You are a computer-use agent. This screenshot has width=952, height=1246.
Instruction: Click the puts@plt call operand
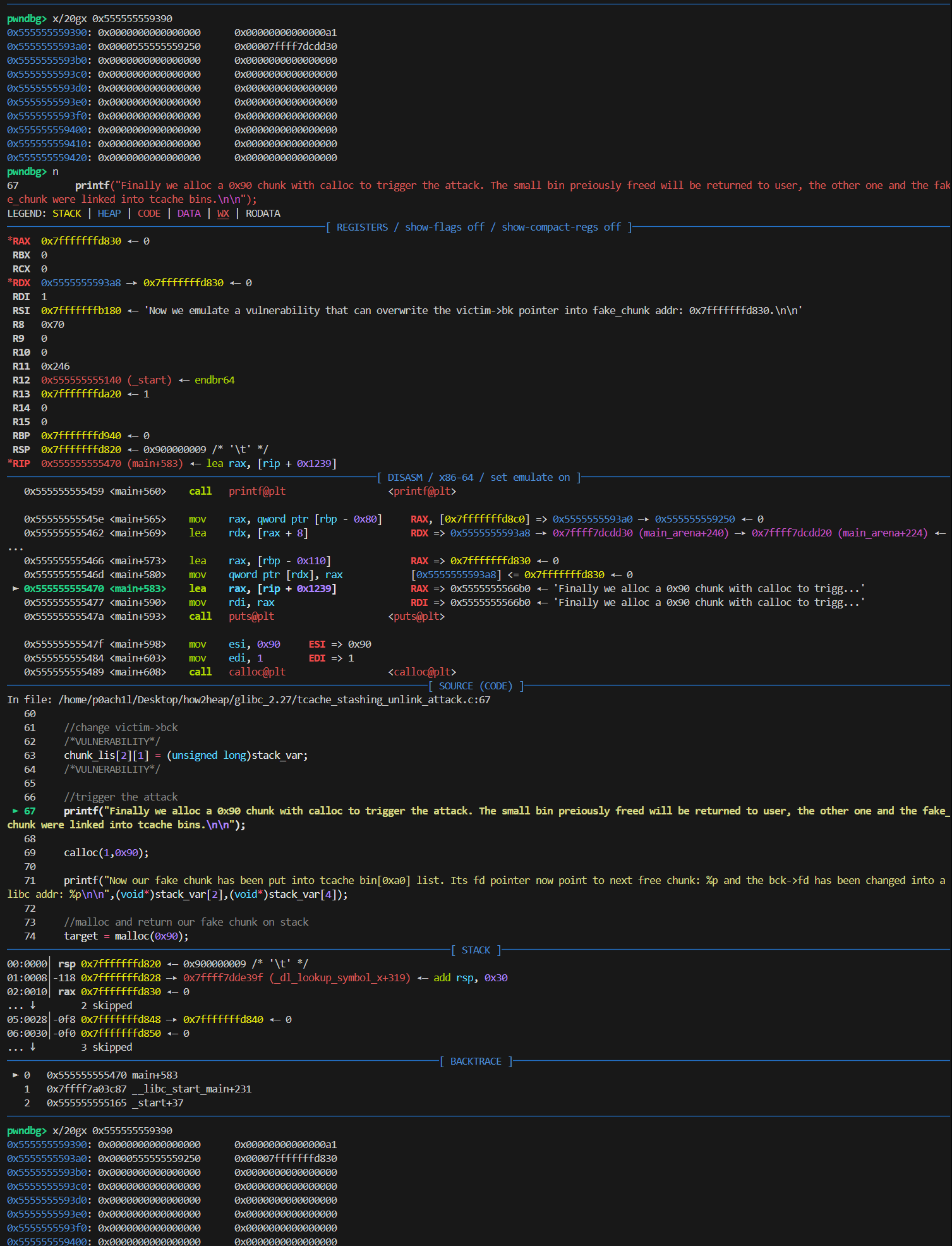pyautogui.click(x=251, y=616)
